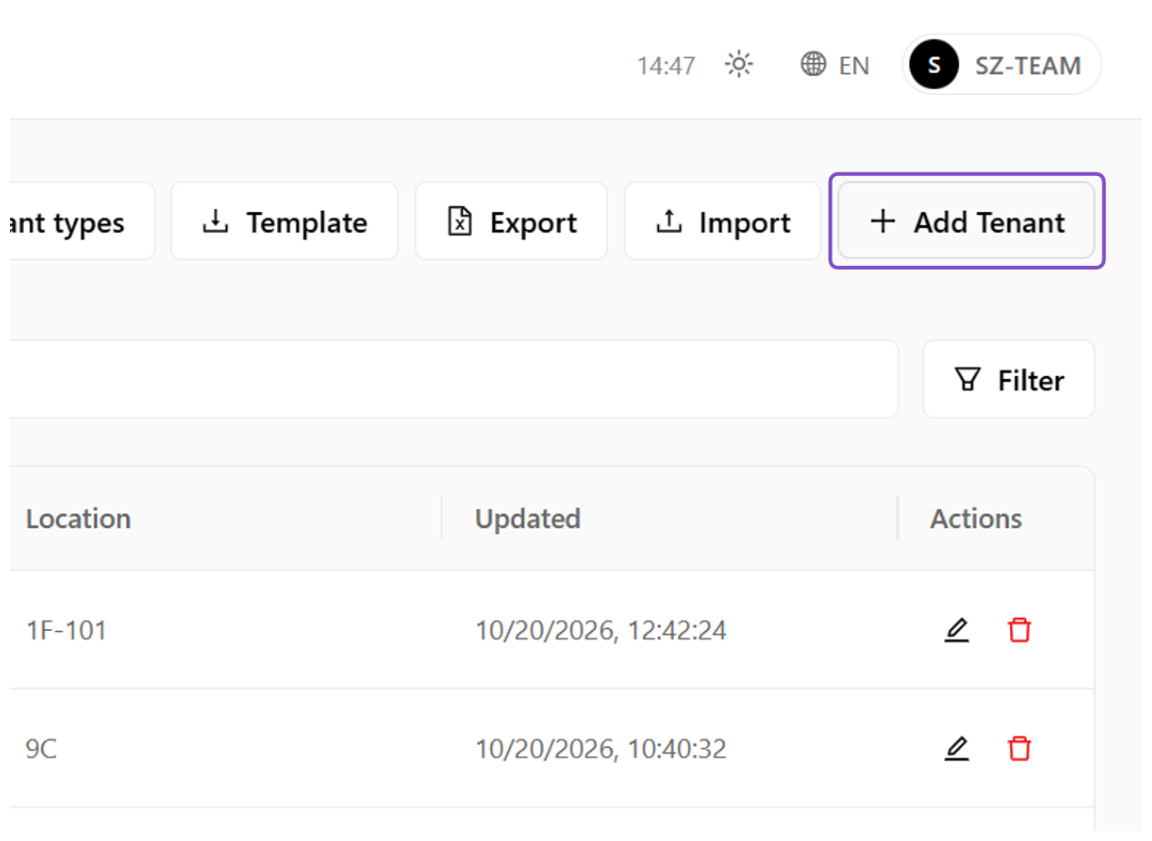Click the 10/20/2026, 12:42:24 timestamp
Image resolution: width=1152 pixels, height=841 pixels.
(600, 631)
